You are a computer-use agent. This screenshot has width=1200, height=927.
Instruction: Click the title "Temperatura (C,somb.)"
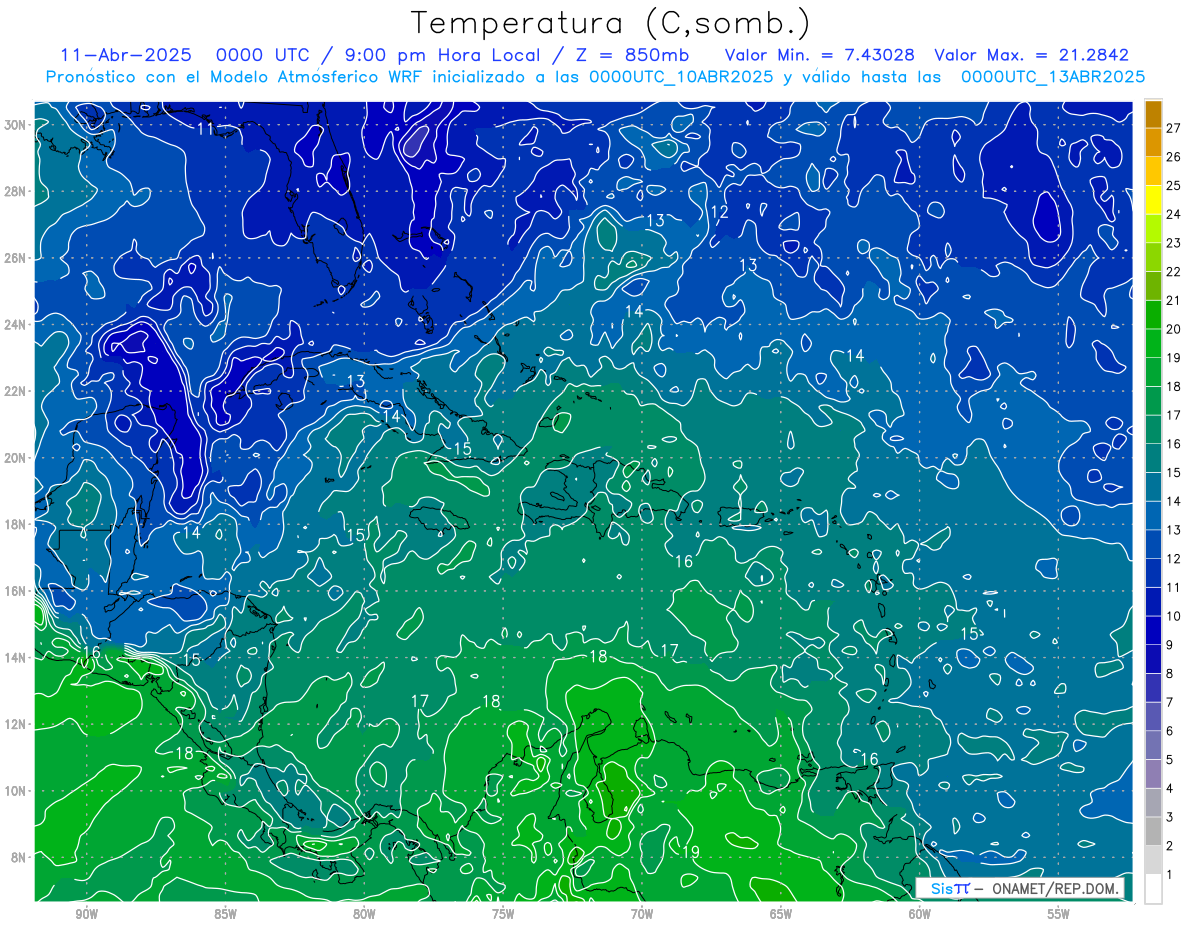click(x=611, y=22)
